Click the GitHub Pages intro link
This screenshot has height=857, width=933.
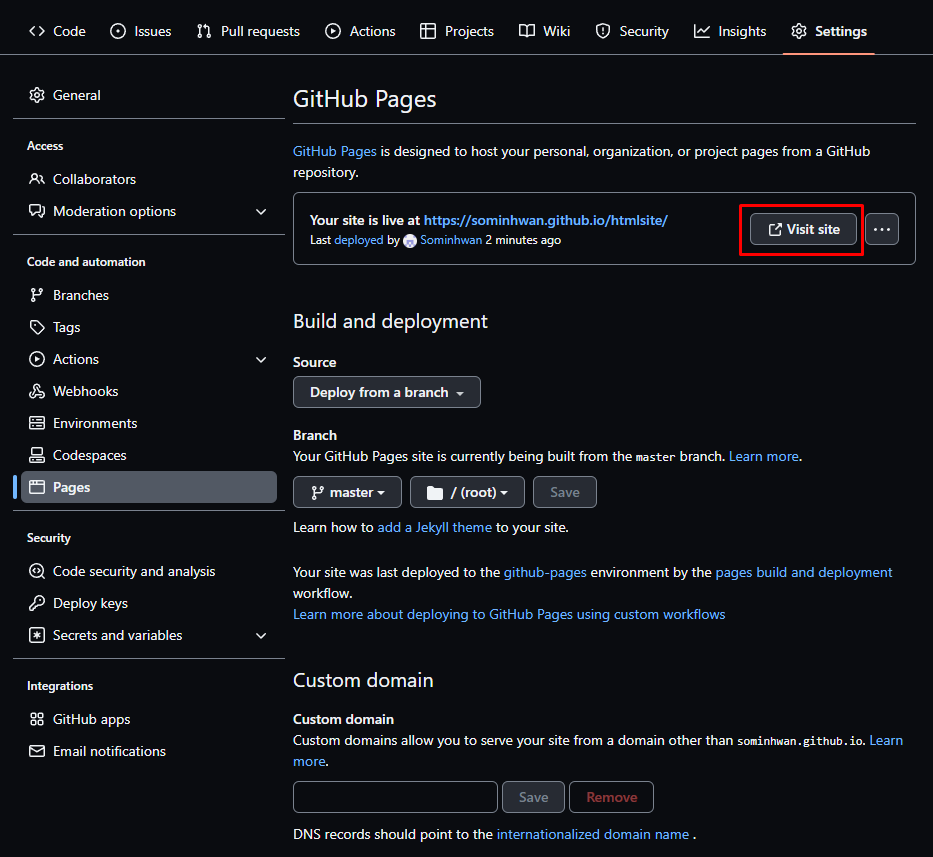(x=334, y=151)
